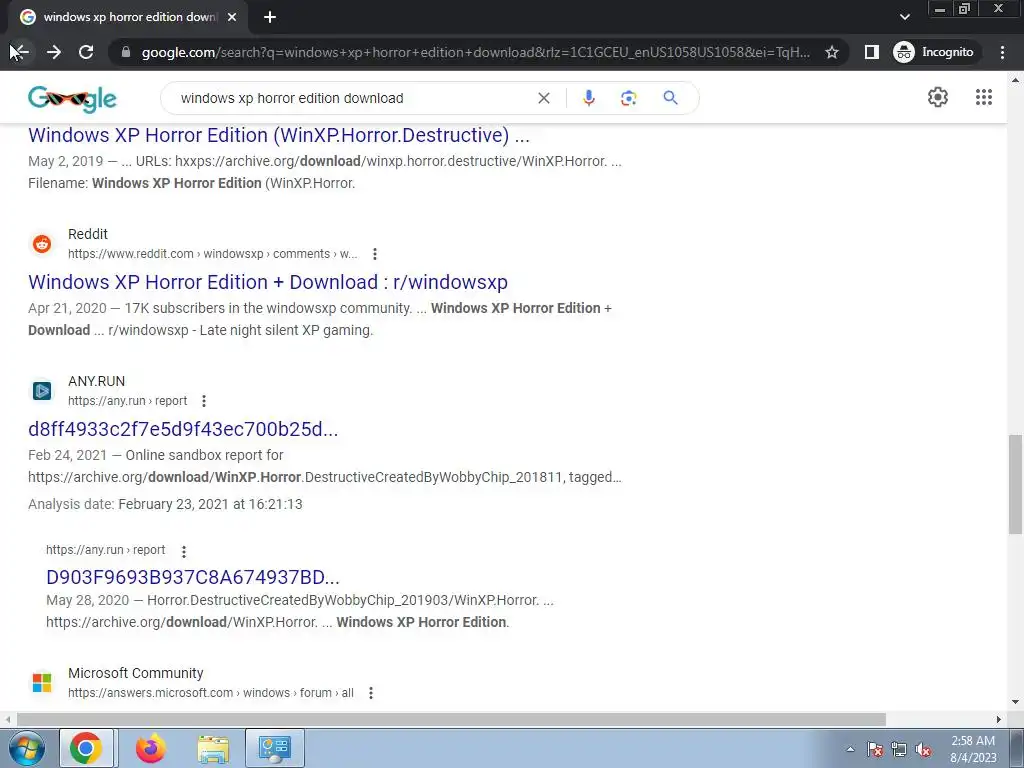Click the scroll left arrow of the horizontal scrollbar
This screenshot has width=1024, height=768.
pyautogui.click(x=7, y=719)
